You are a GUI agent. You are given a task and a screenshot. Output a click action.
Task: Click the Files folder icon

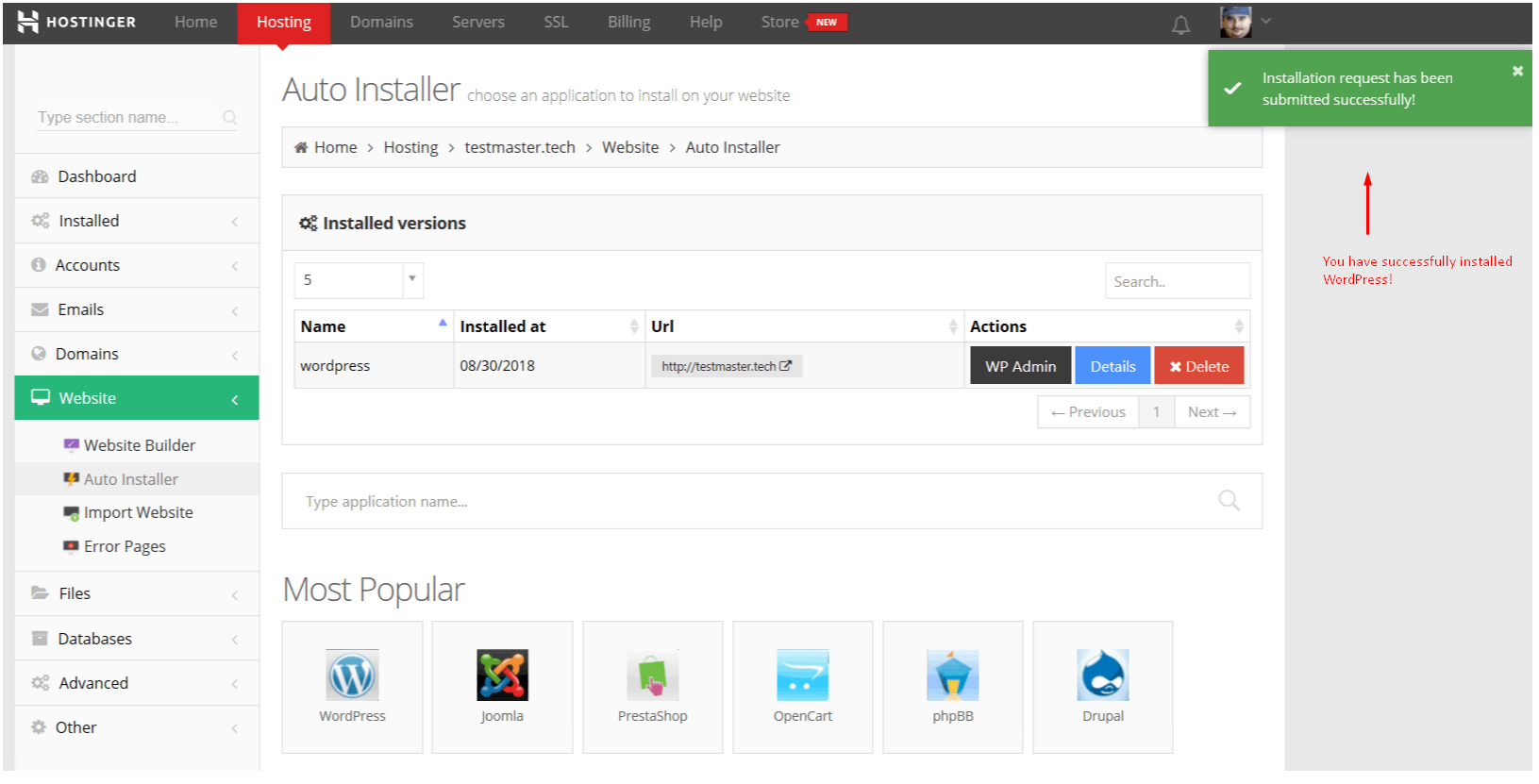click(40, 592)
